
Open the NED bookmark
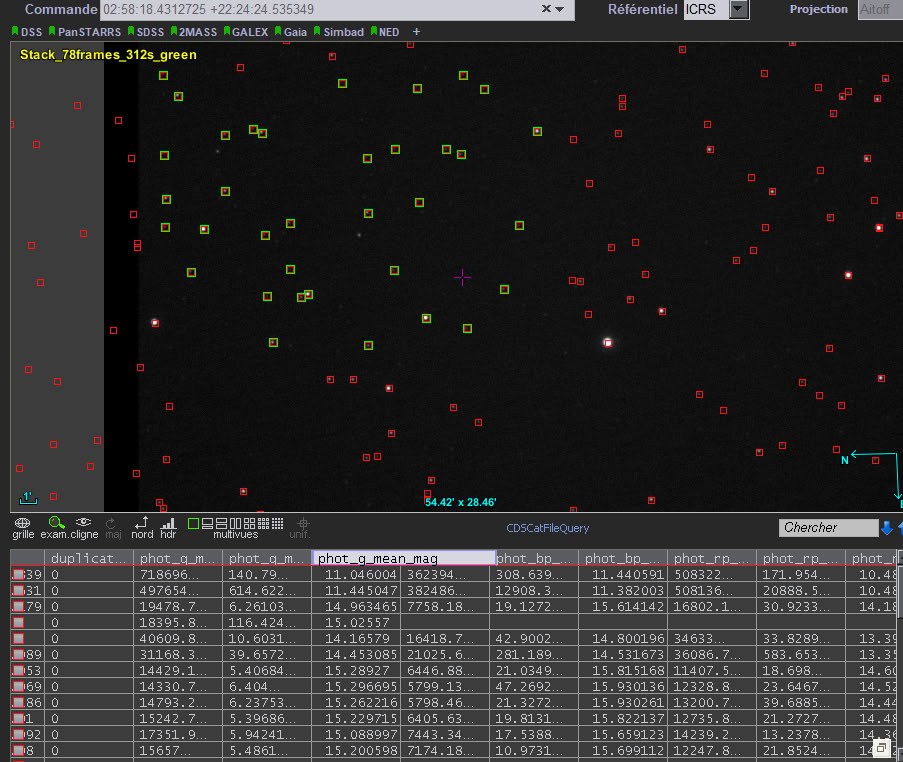pyautogui.click(x=385, y=32)
